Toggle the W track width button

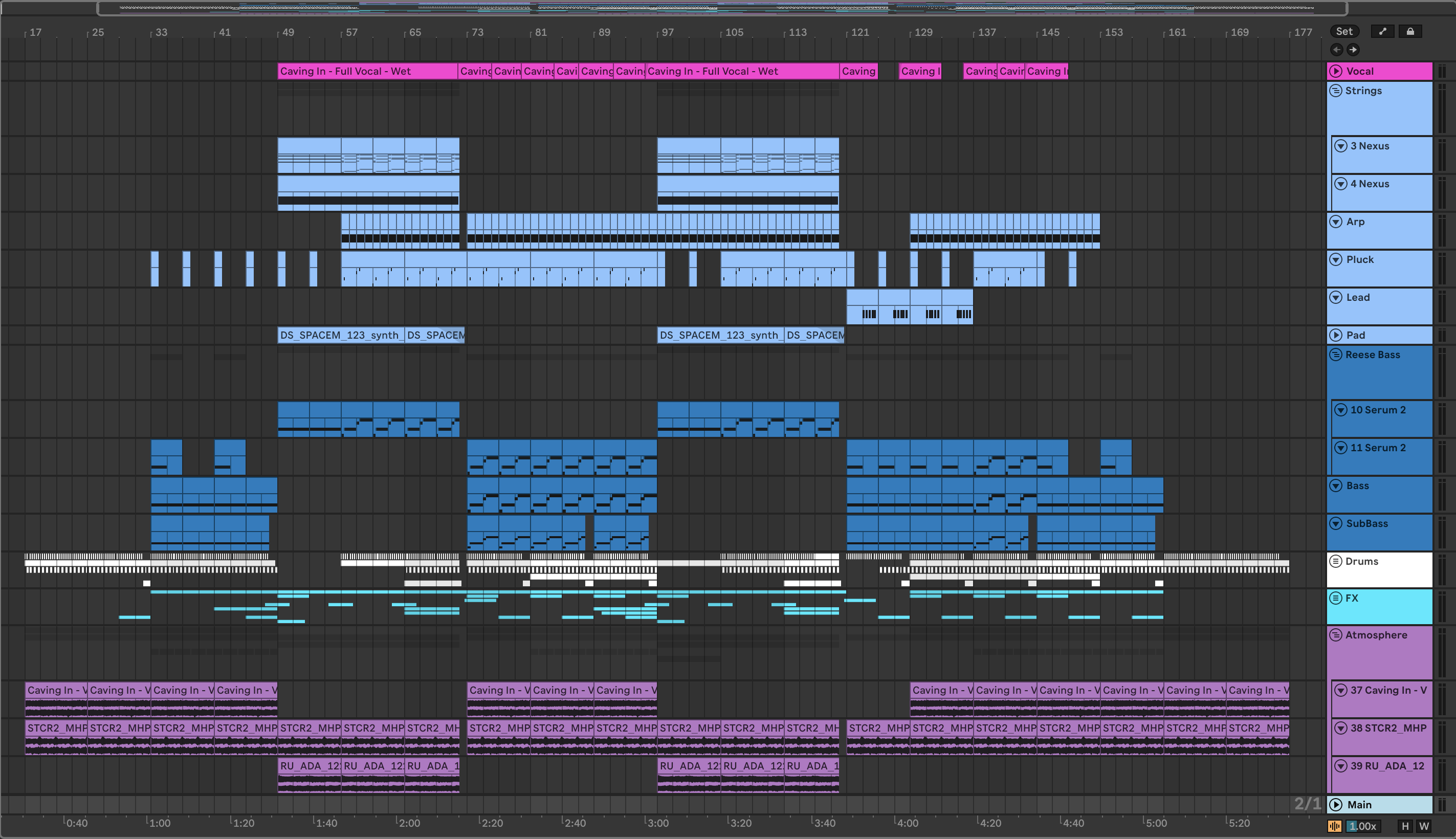pos(1424,826)
